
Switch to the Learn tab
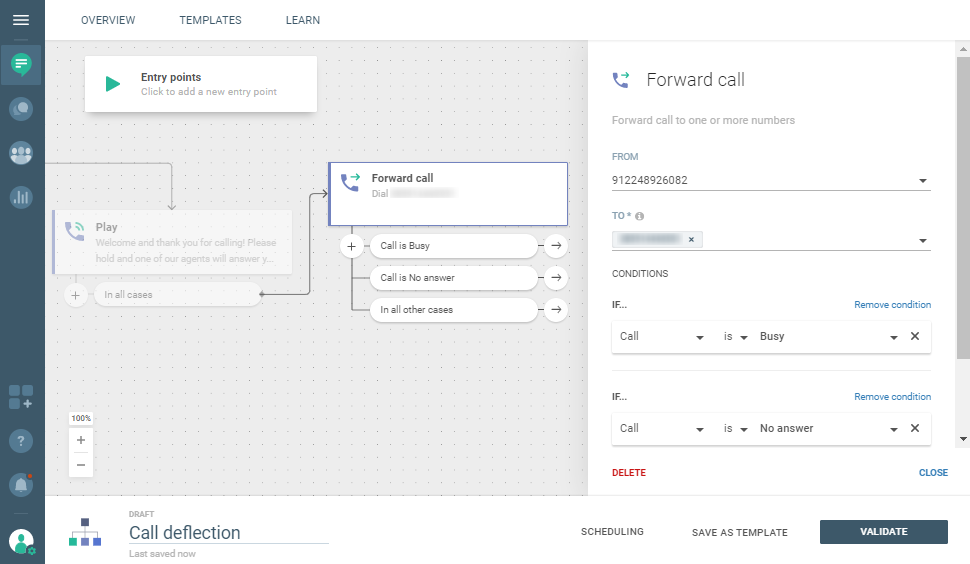(x=303, y=20)
